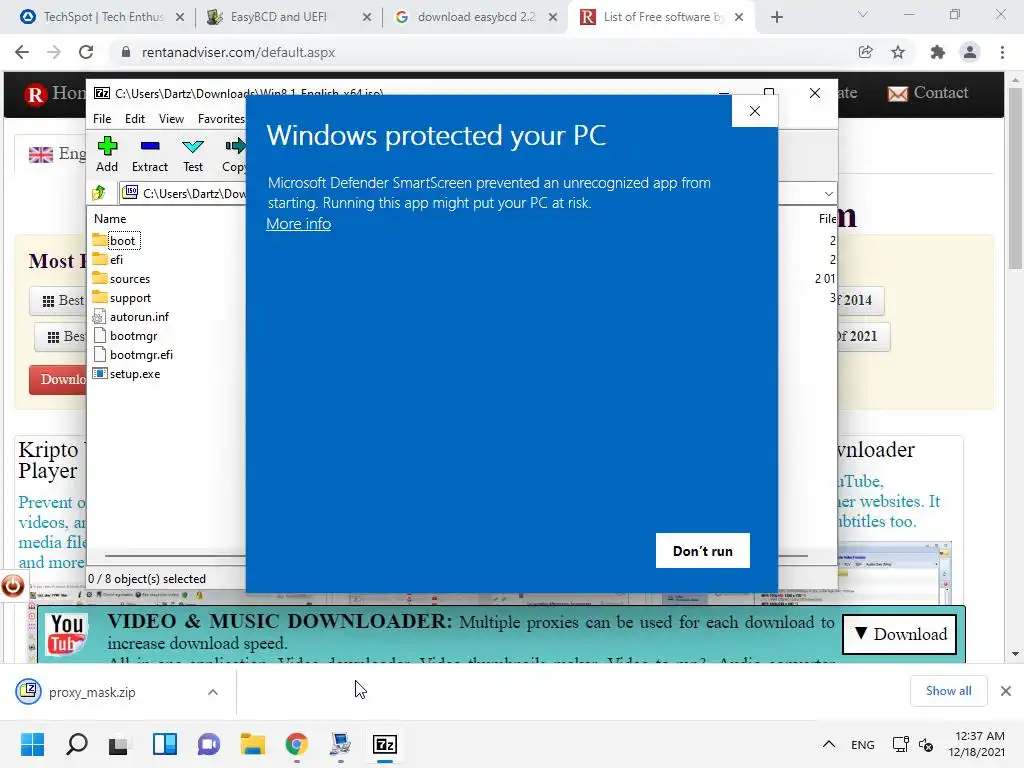Close the SmartScreen dialog with the X button

click(x=754, y=111)
